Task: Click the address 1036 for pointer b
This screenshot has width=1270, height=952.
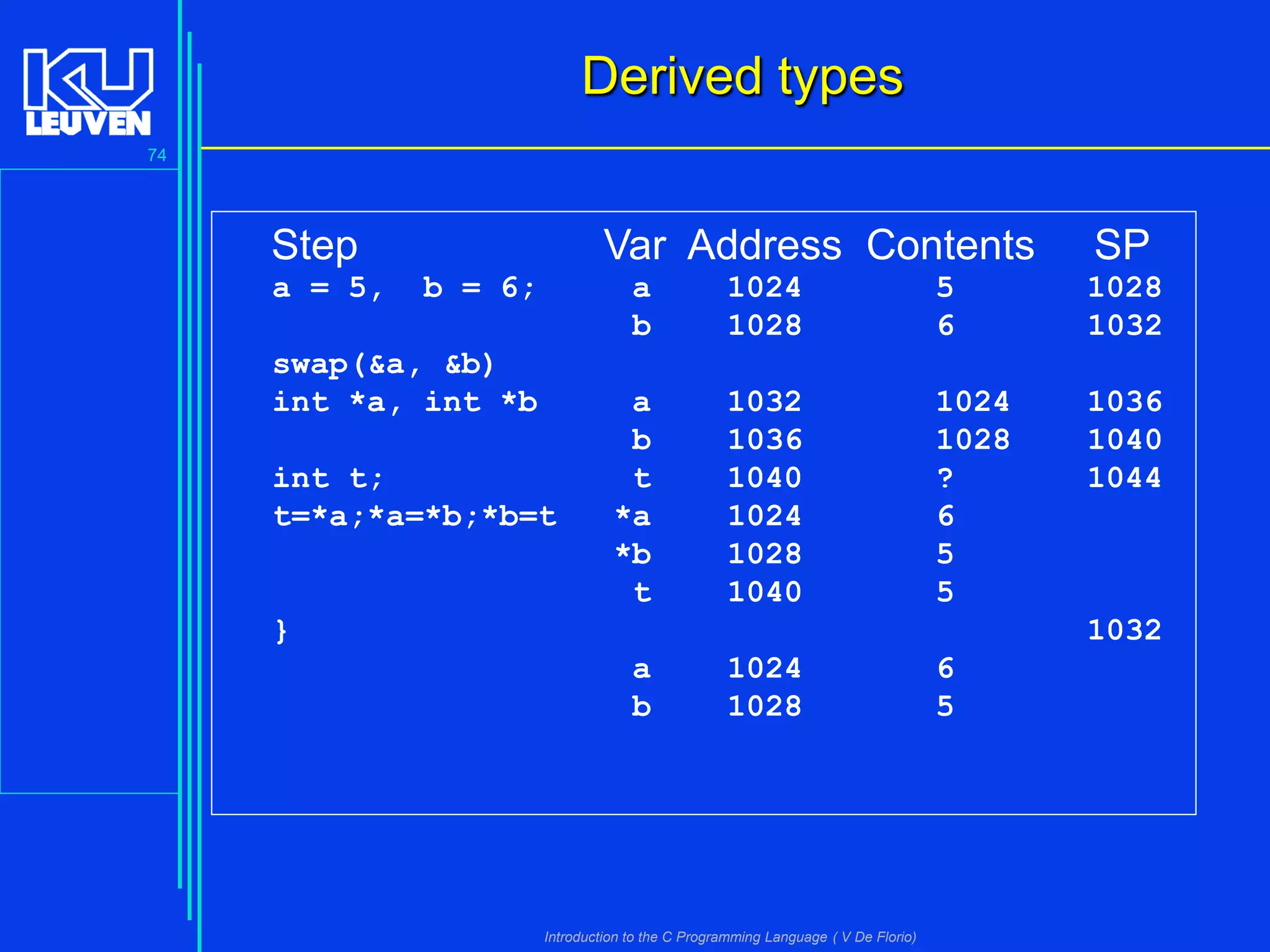Action: pyautogui.click(x=764, y=440)
